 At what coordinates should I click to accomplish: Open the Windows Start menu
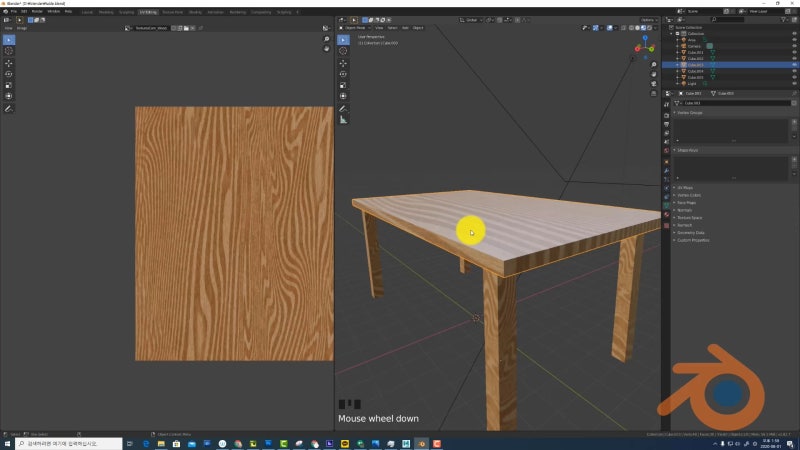point(7,444)
